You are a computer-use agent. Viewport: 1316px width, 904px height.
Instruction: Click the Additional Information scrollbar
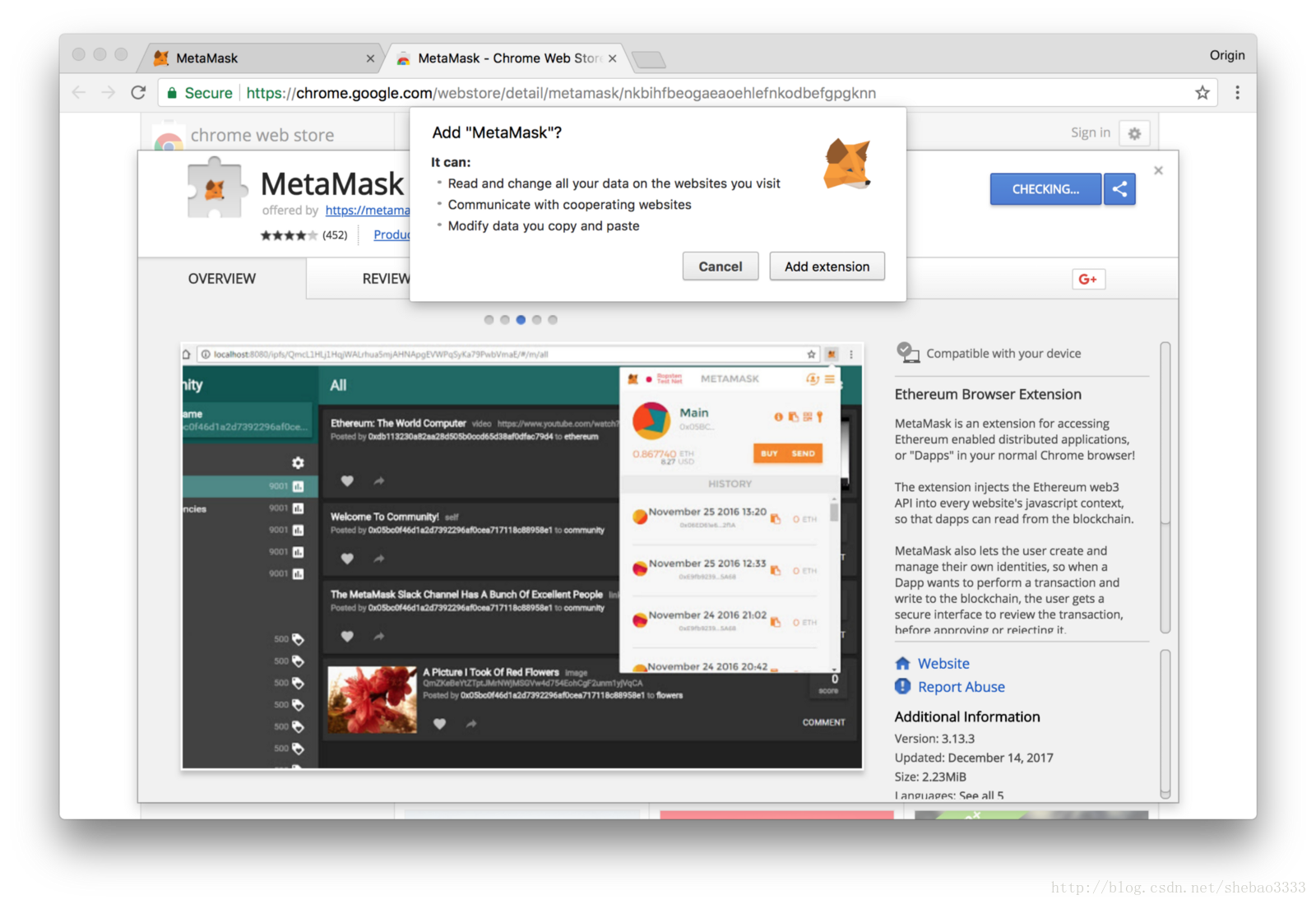coord(1165,724)
